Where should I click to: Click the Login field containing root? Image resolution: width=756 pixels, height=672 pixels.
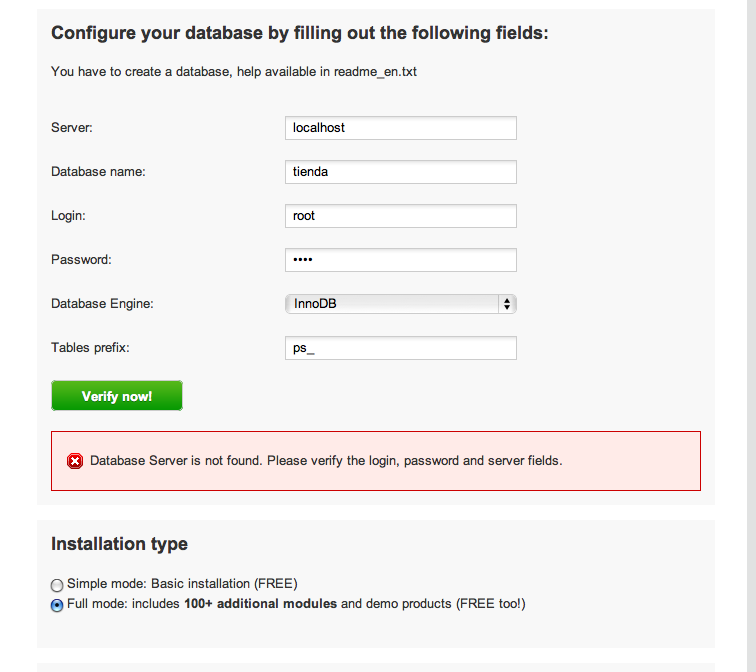pos(400,216)
